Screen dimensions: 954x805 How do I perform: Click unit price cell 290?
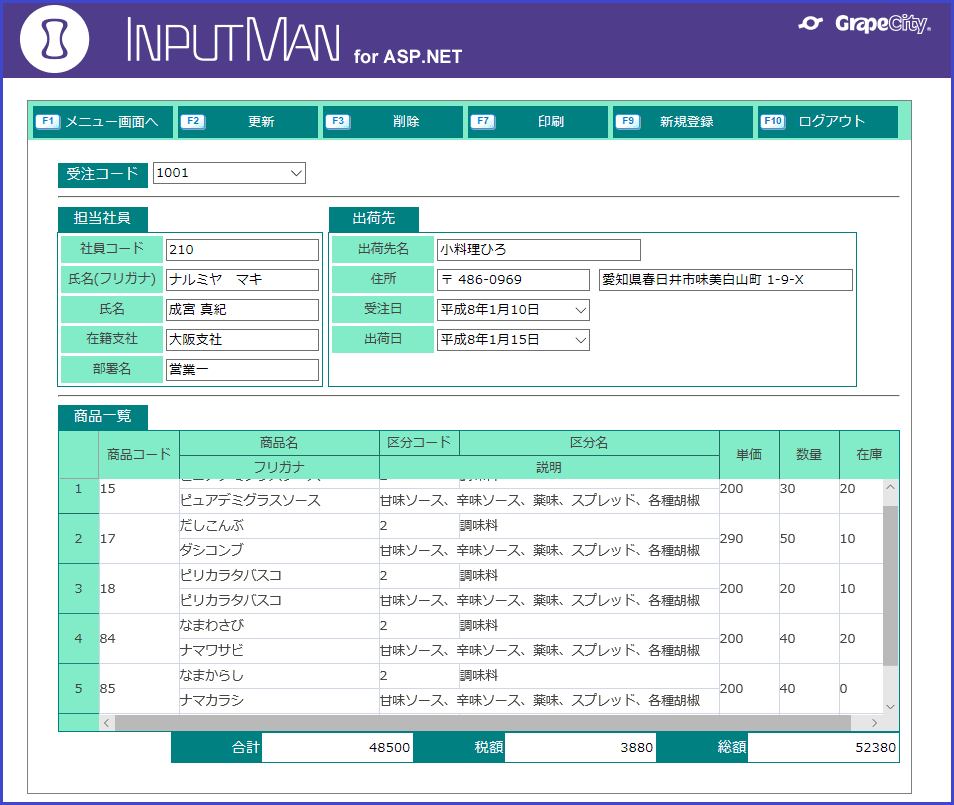[x=749, y=538]
